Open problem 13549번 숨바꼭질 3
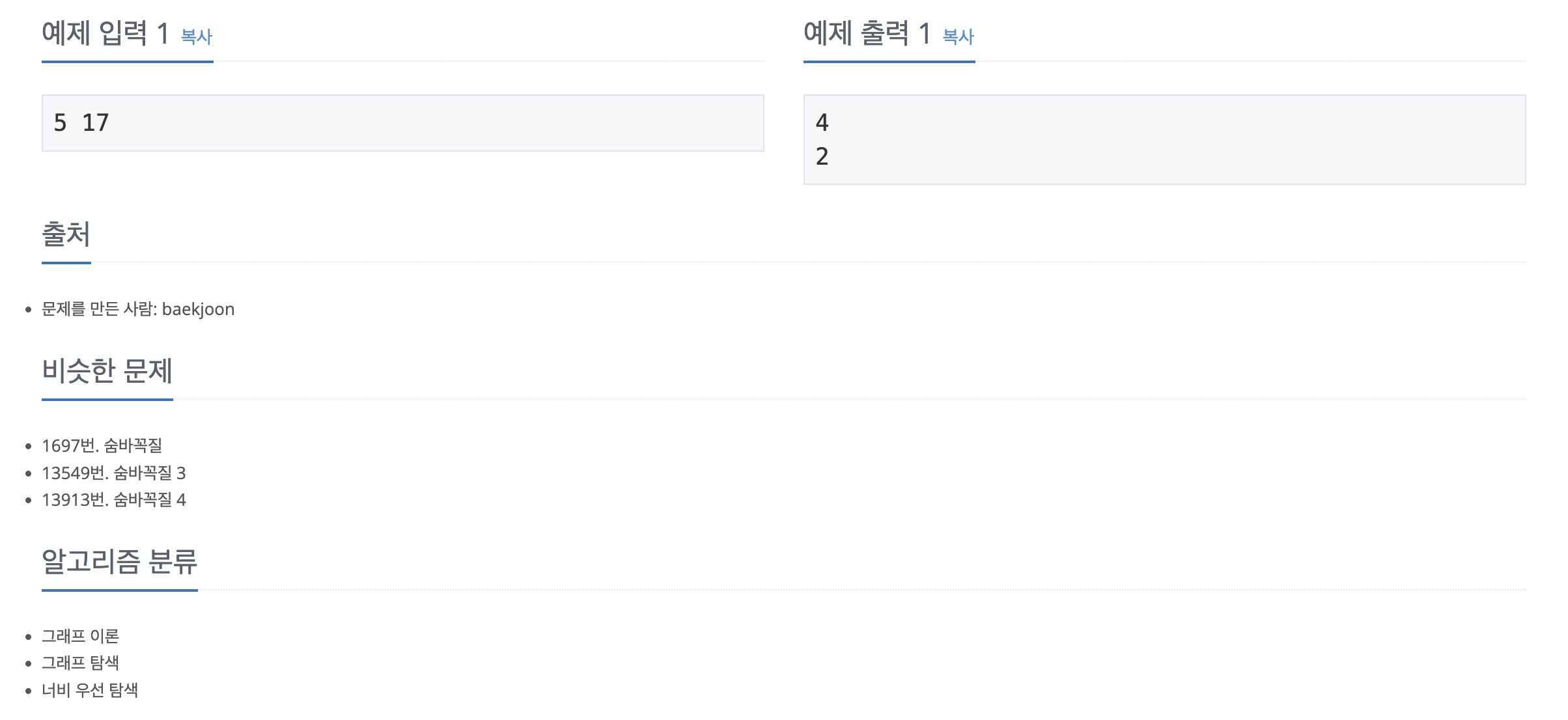Viewport: 1568px width, 720px height. click(113, 474)
